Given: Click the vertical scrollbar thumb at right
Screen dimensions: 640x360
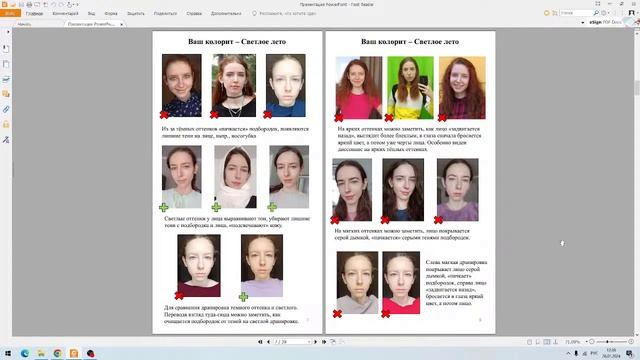Looking at the screenshot, I should (x=637, y=88).
